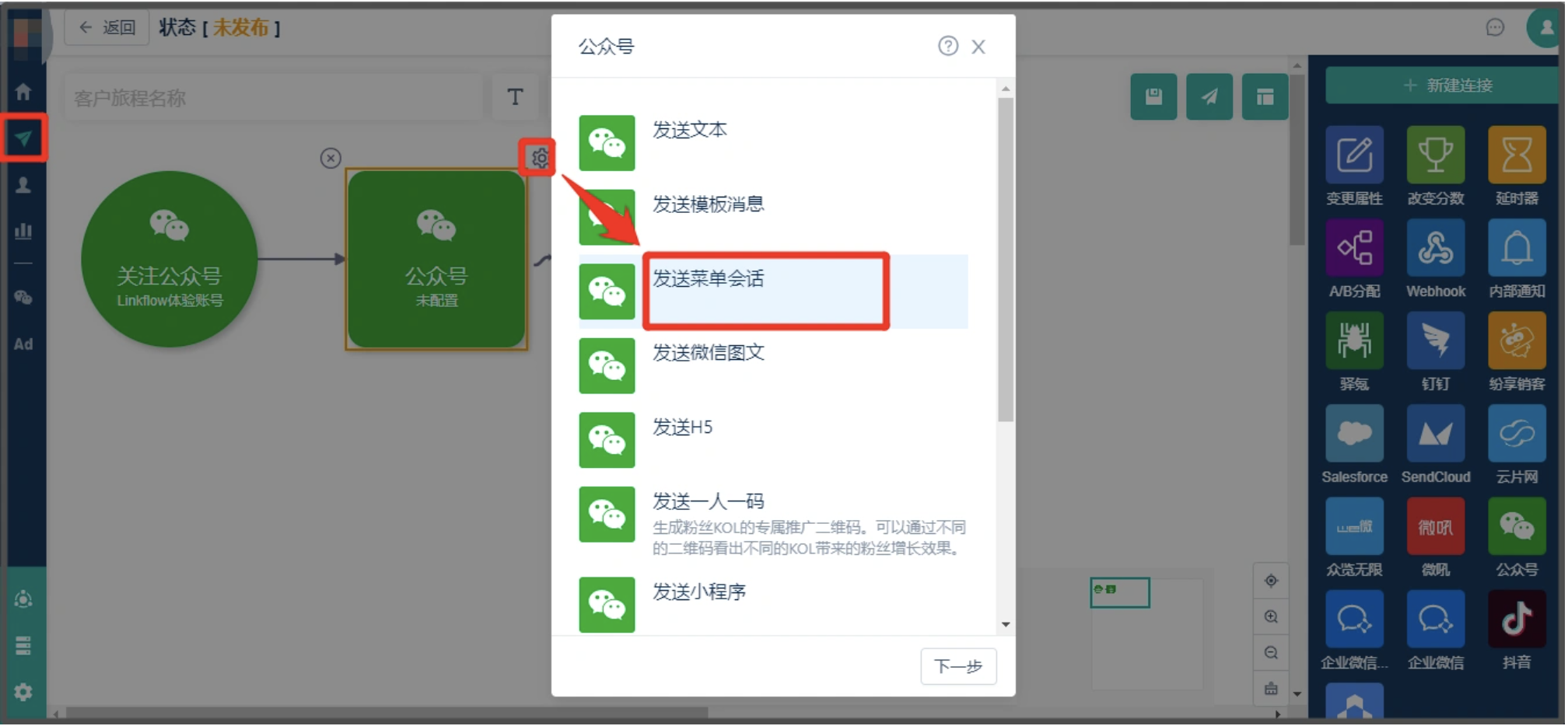
Task: Select the 发送模板消息 option
Action: pyautogui.click(x=773, y=218)
